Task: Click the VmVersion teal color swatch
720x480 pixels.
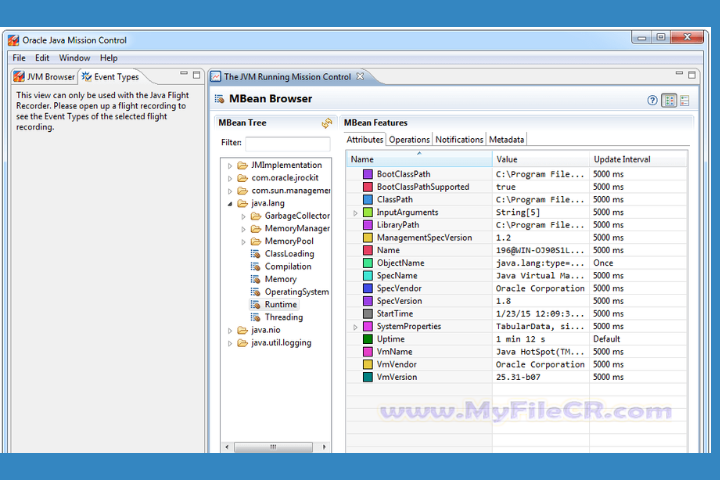Action: pyautogui.click(x=368, y=377)
